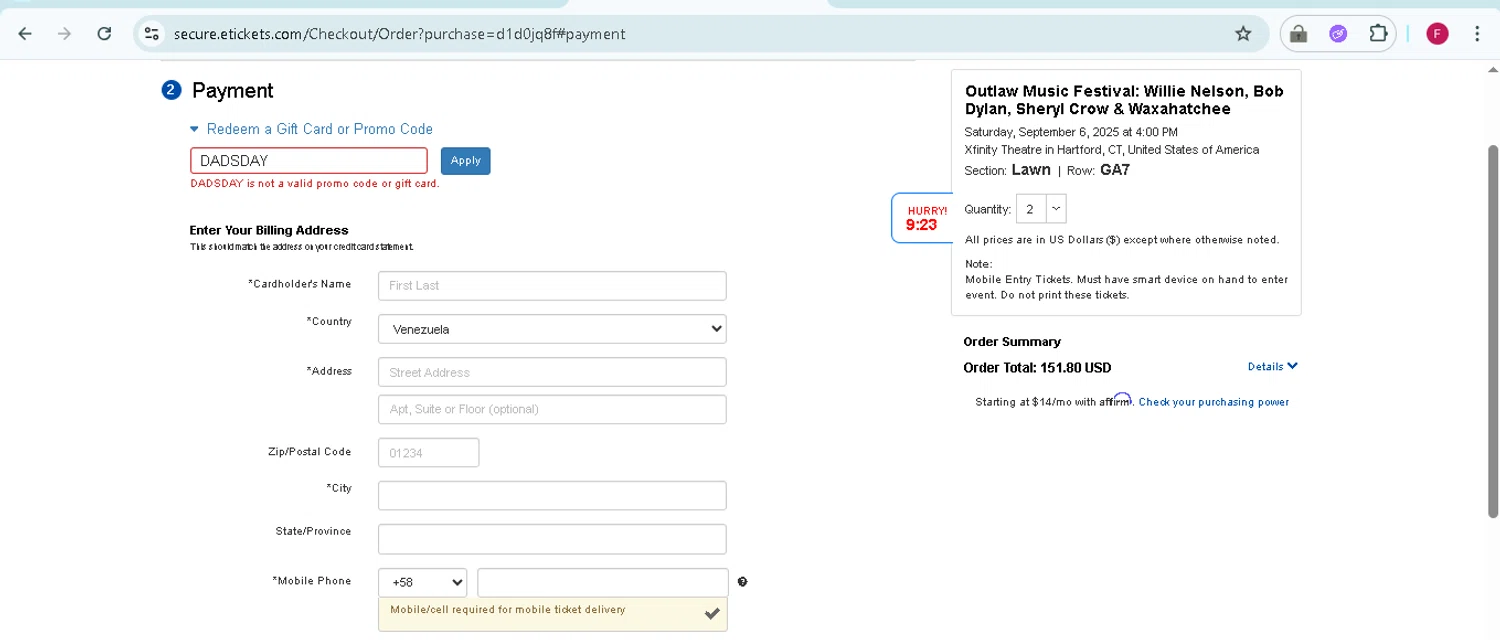The width and height of the screenshot is (1500, 640).
Task: Click the Street Address field
Action: point(552,372)
